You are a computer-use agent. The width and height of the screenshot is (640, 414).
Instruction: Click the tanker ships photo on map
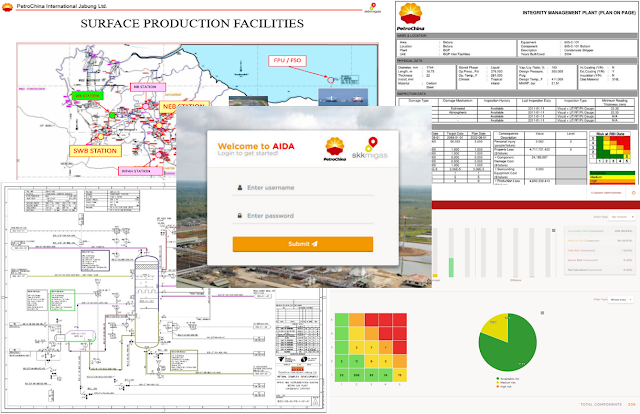pyautogui.click(x=343, y=97)
